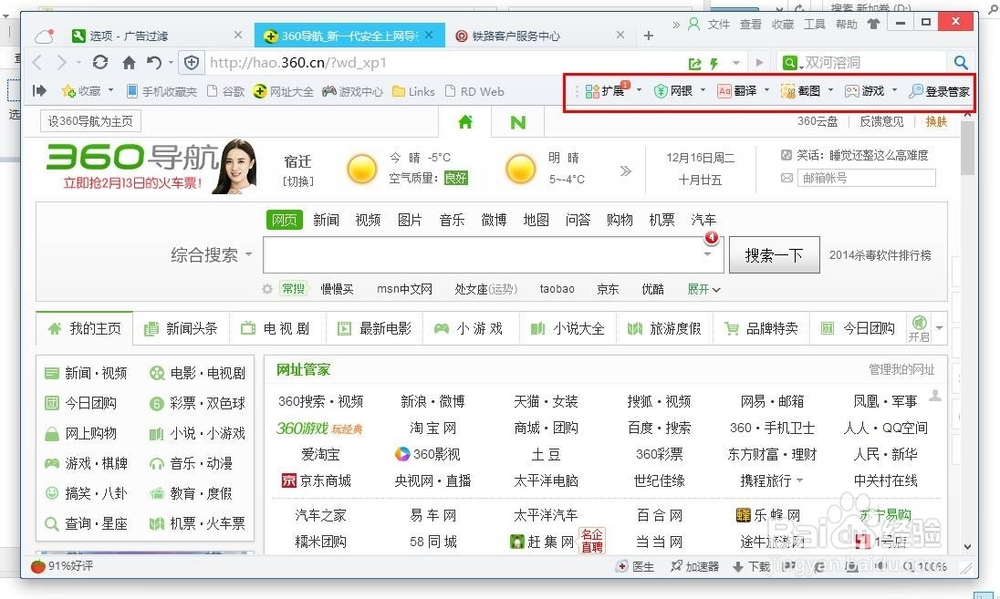1000x599 pixels.
Task: Collapse the sidebar arrow left of 收藏
Action: click(x=40, y=91)
